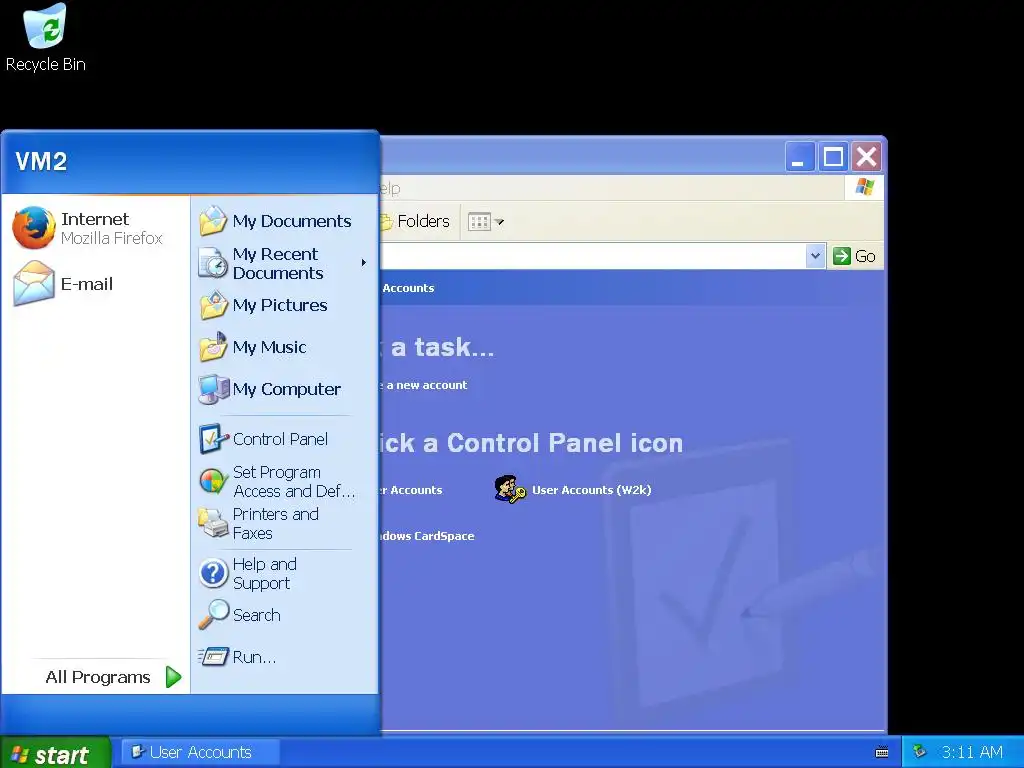Expand My Recent Documents submenu arrow

pos(364,263)
